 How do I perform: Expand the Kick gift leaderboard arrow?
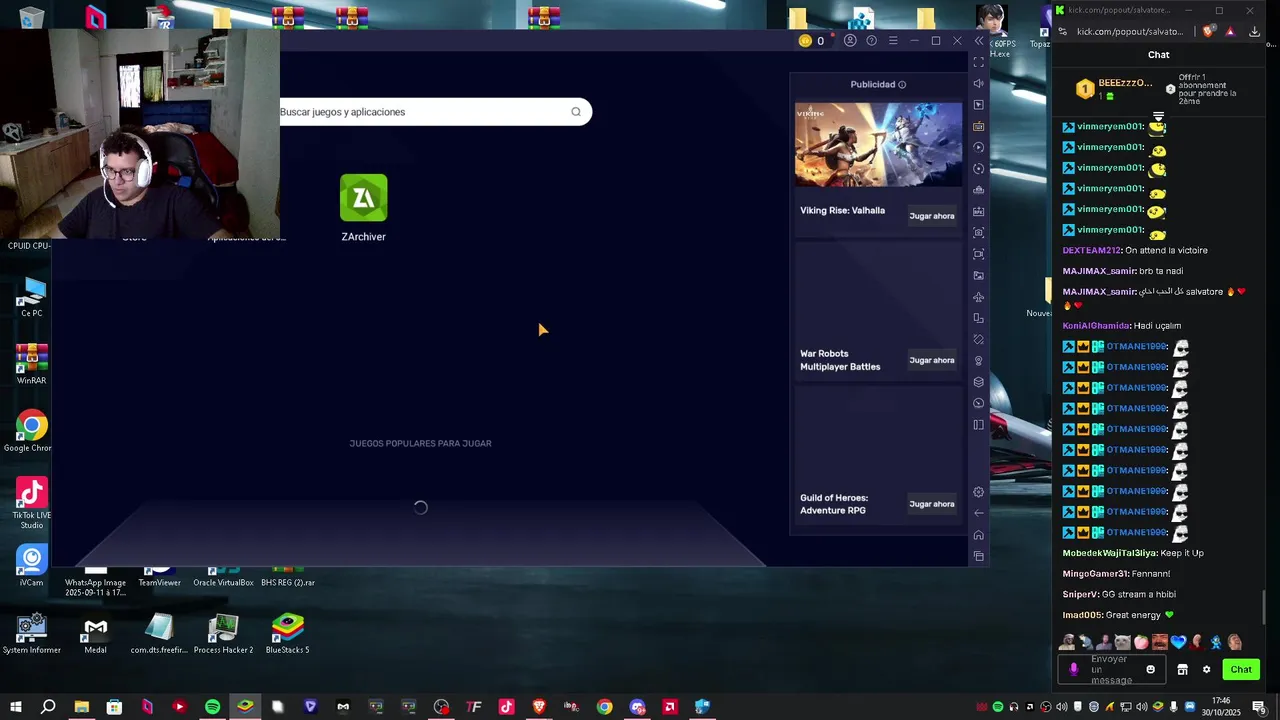pyautogui.click(x=1158, y=116)
